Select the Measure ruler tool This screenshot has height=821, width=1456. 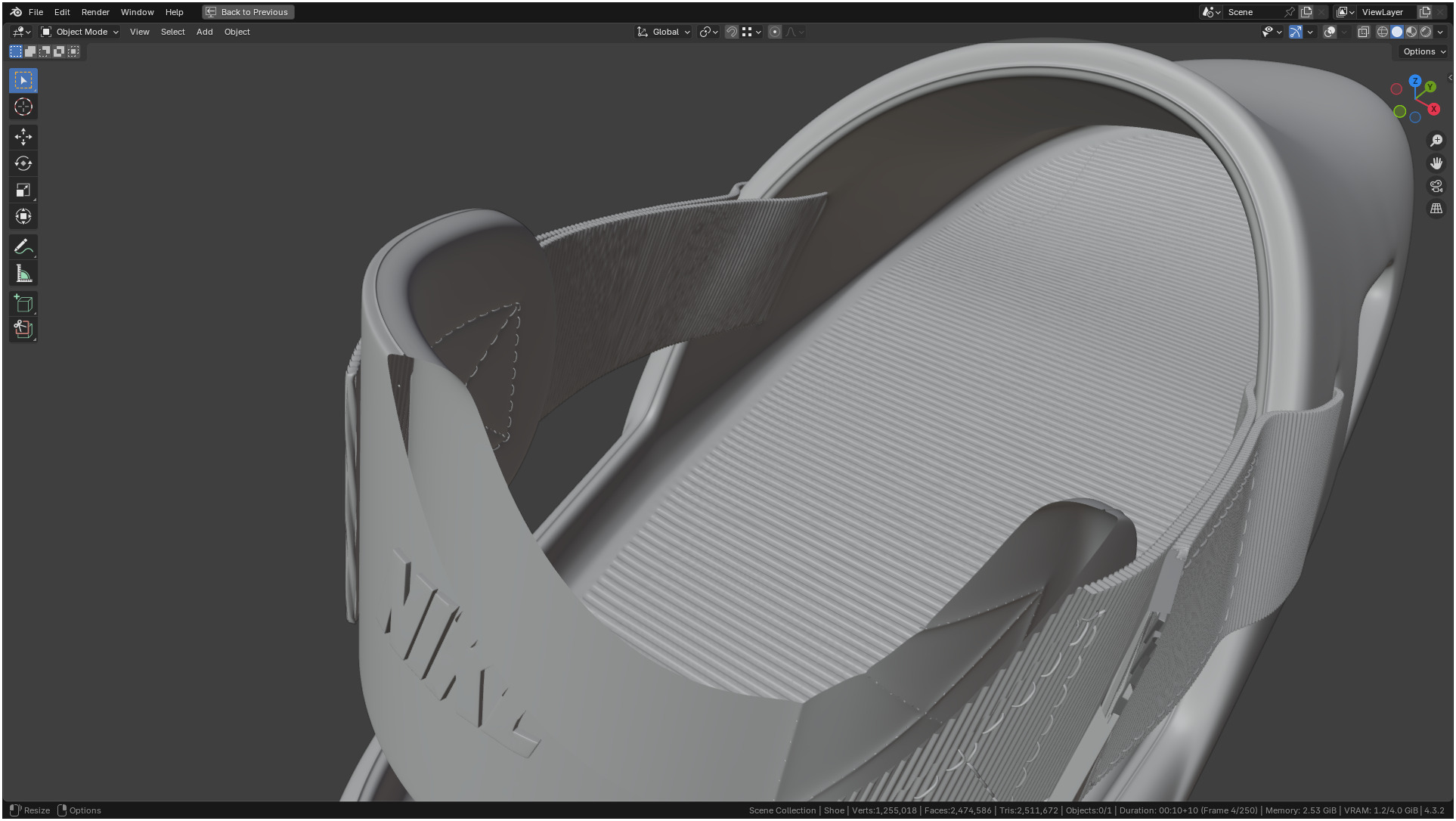click(23, 274)
